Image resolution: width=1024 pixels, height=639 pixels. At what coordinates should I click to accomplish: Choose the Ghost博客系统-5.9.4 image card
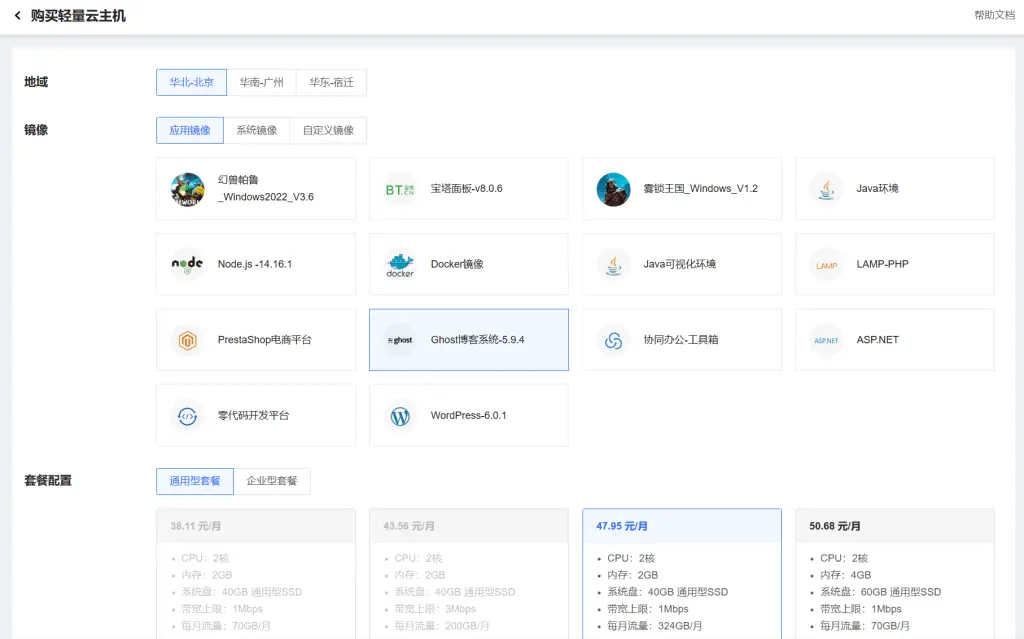(x=469, y=340)
